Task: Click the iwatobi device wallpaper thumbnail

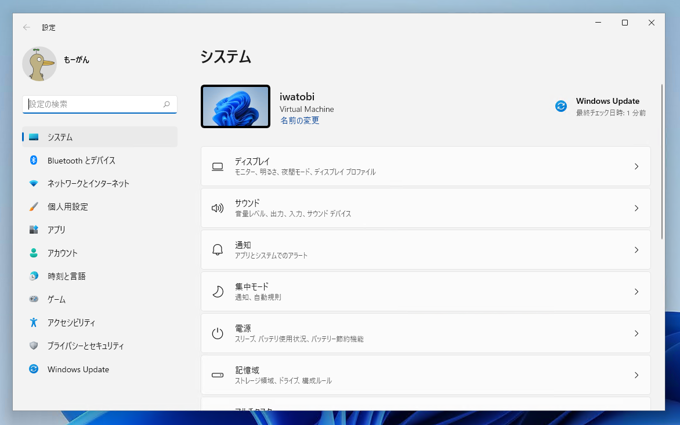Action: coord(235,106)
